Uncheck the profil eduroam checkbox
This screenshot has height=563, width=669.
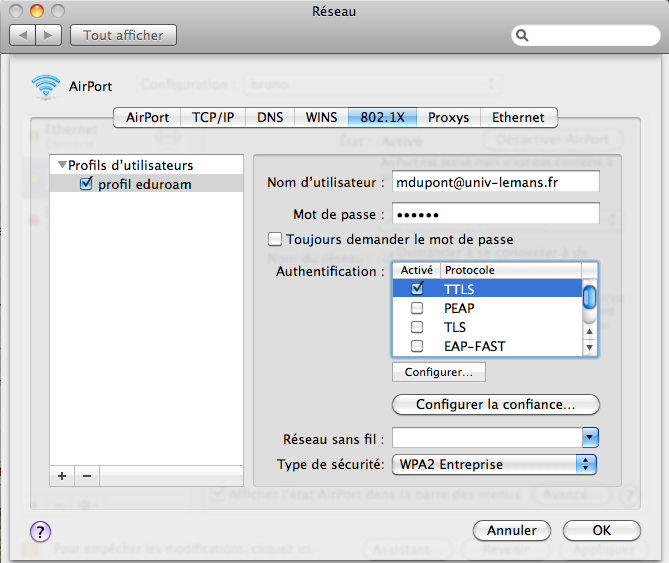tap(86, 184)
